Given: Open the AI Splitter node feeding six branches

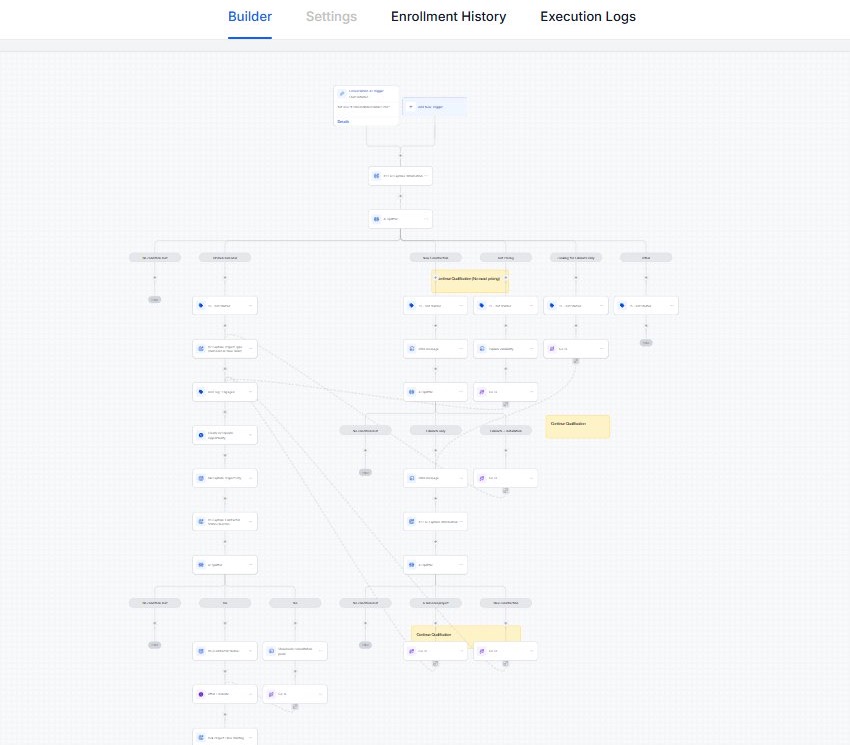Looking at the screenshot, I should coord(401,219).
